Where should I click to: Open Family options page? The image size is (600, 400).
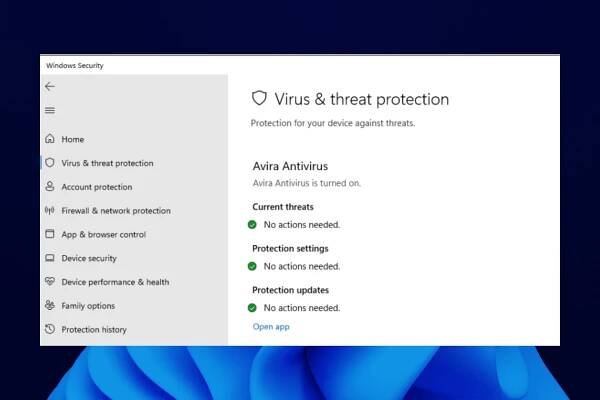coord(88,306)
